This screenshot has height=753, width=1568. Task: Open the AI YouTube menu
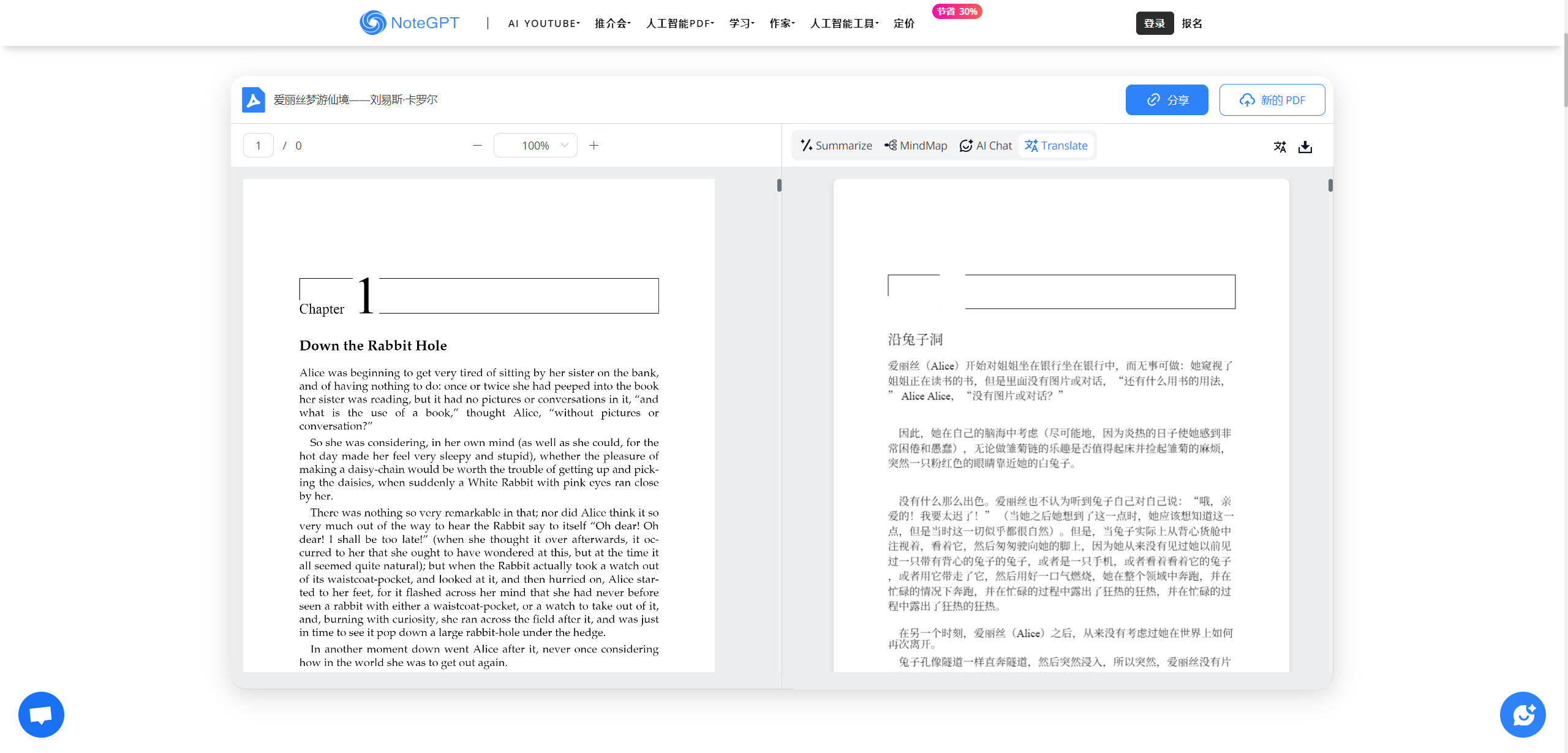coord(544,23)
